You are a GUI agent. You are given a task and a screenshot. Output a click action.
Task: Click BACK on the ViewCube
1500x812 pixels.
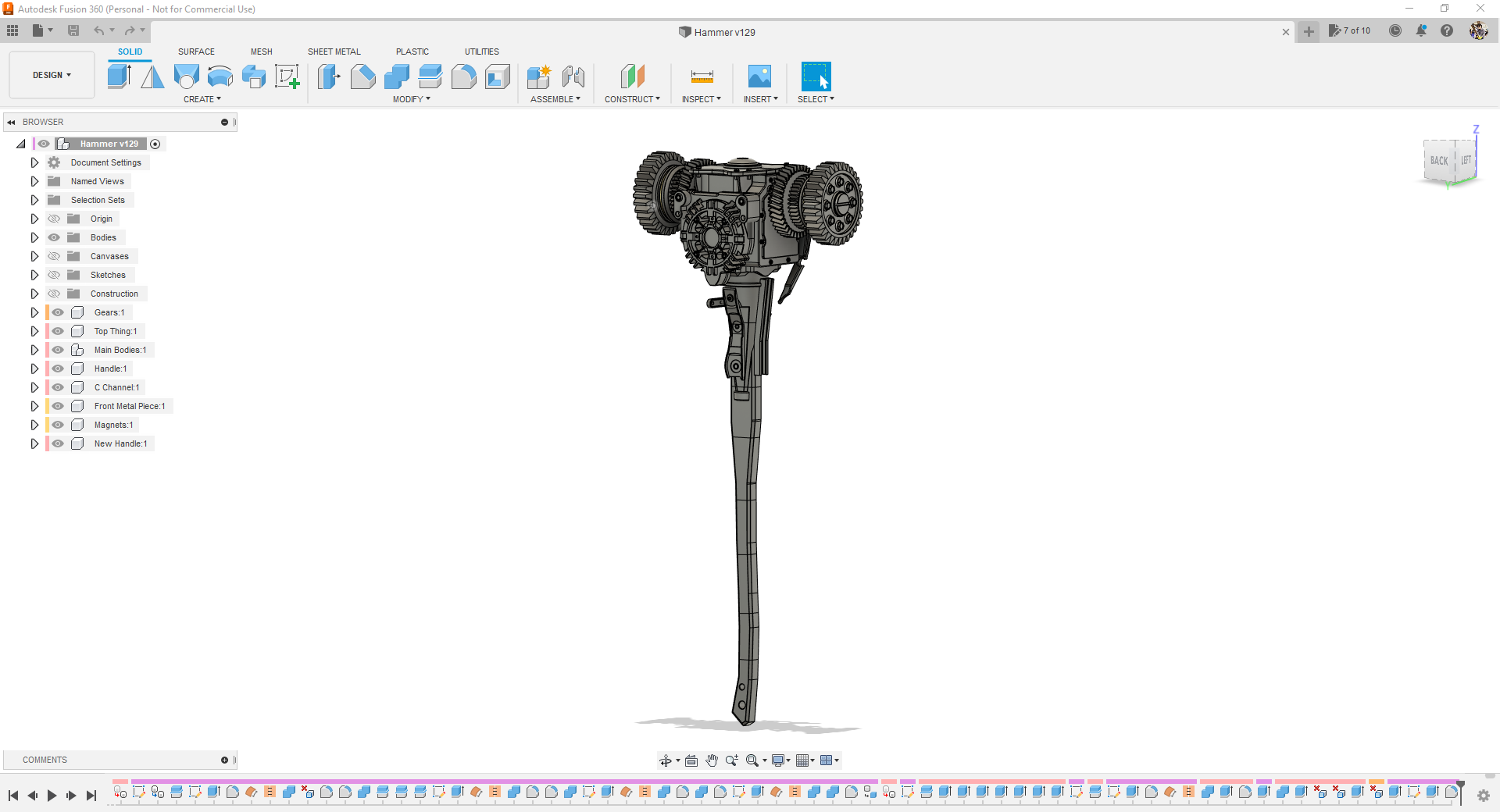[1440, 161]
